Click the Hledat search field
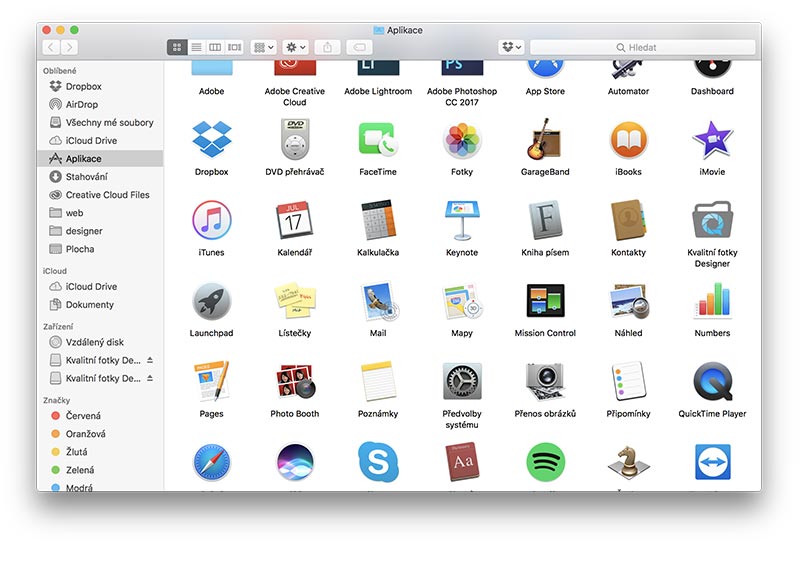800x568 pixels. 642,47
